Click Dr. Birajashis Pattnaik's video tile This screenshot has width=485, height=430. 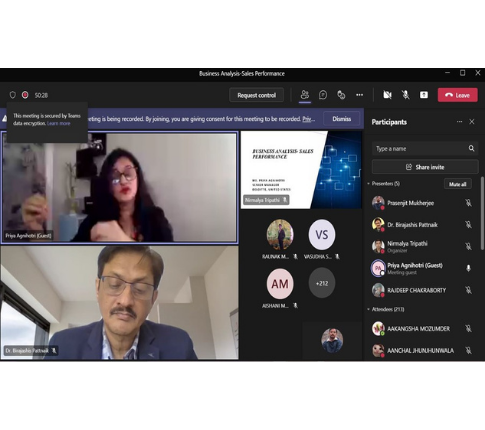(119, 303)
